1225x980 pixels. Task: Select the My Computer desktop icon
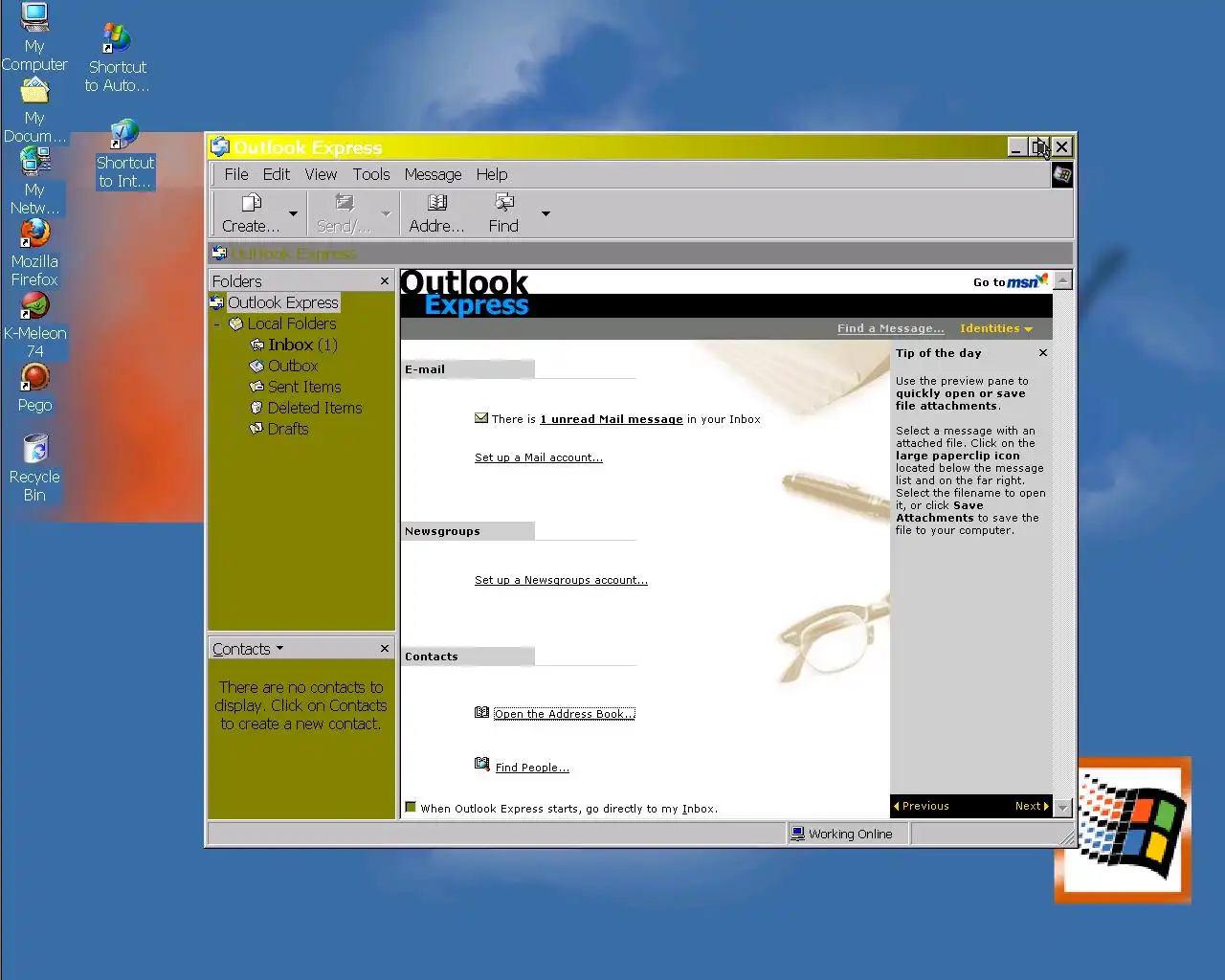point(34,38)
